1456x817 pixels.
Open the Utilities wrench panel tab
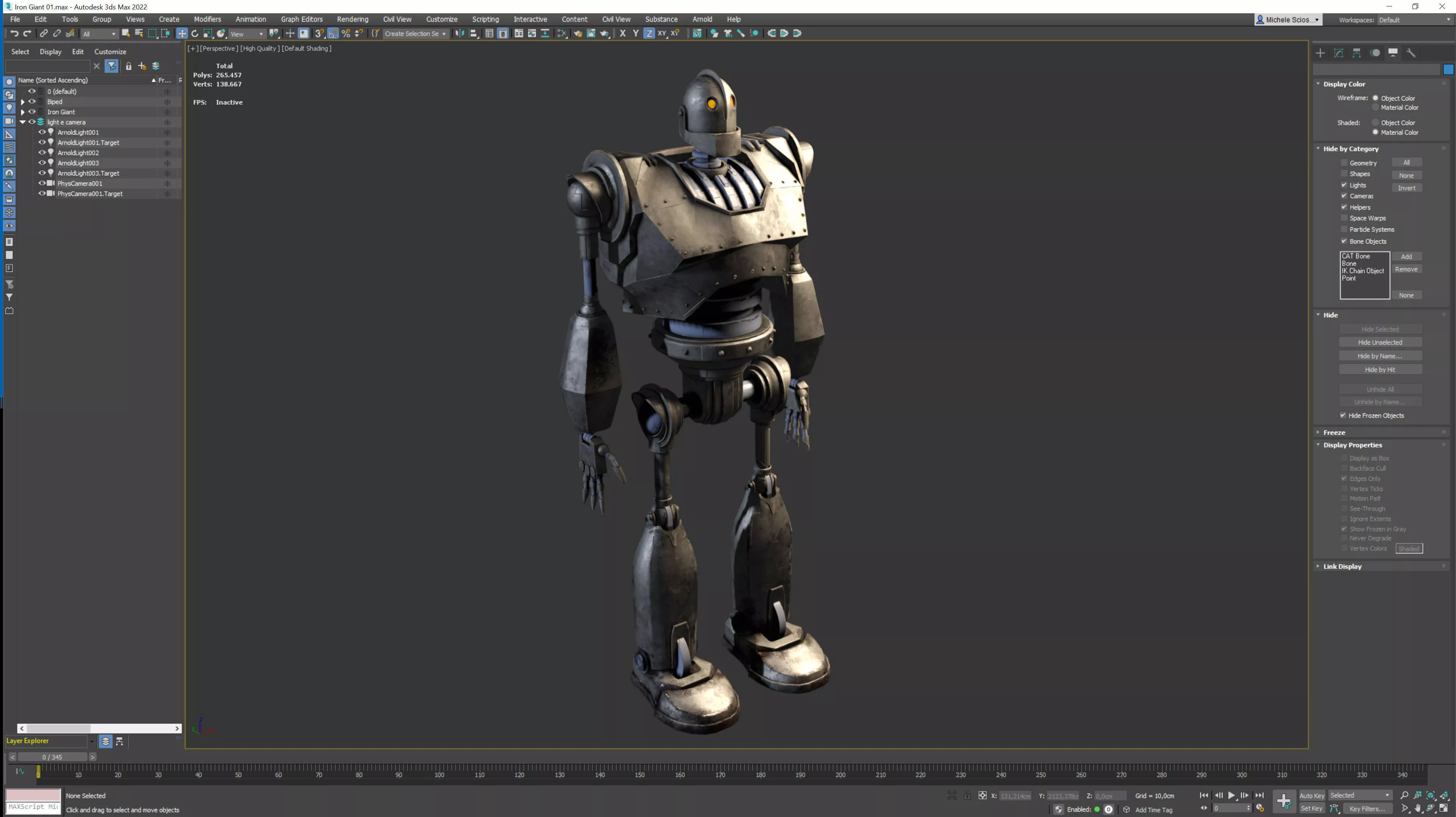1411,53
